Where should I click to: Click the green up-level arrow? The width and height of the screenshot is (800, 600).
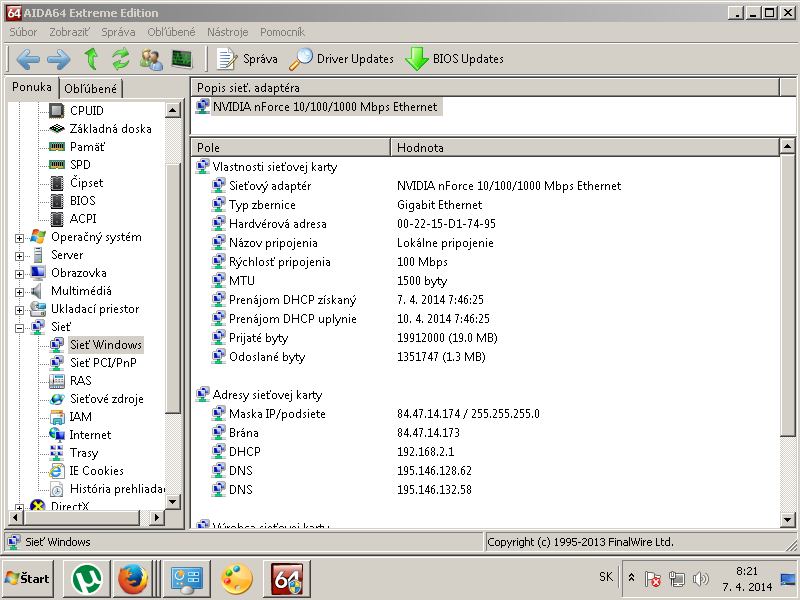point(91,59)
